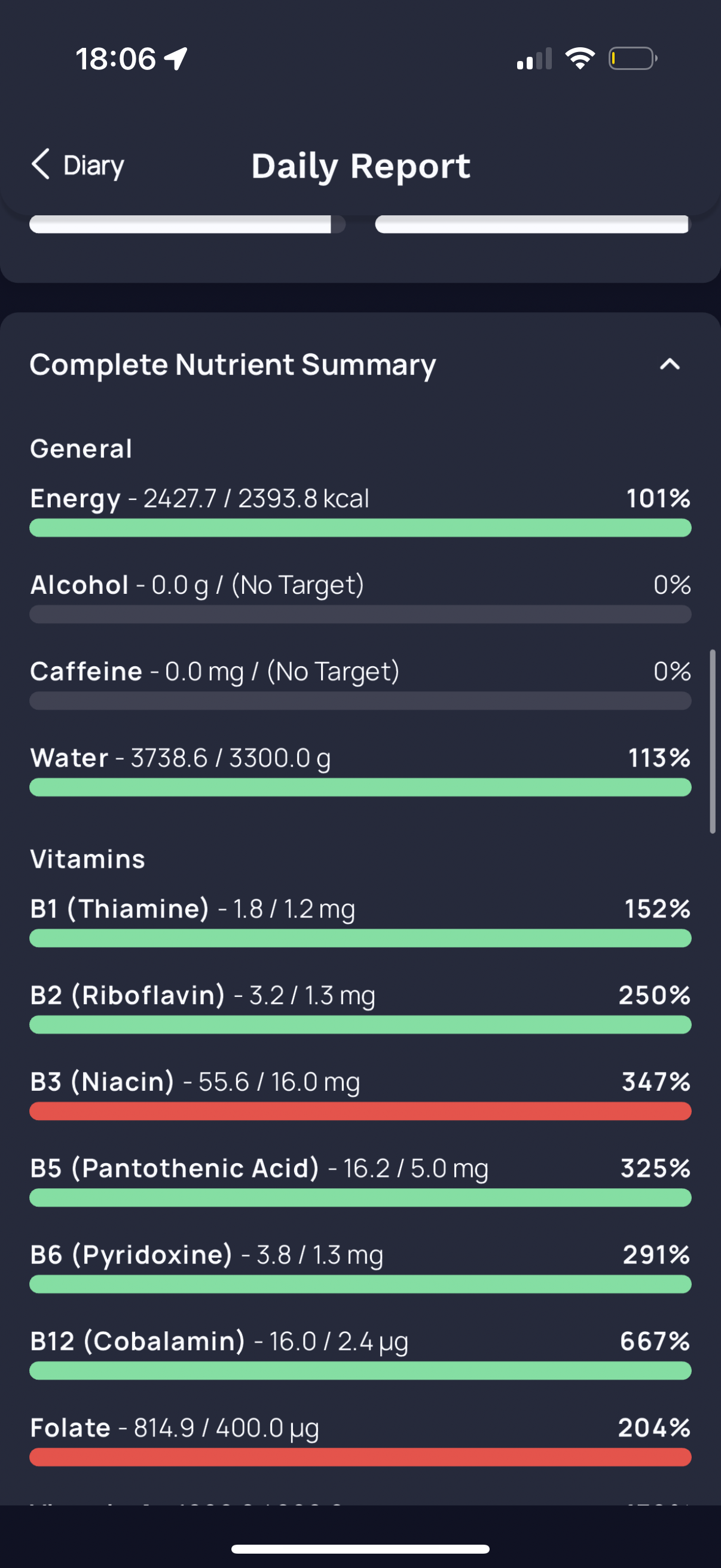Tap the red B3 (Niacin) progress bar
Screen dimensions: 721x1568
(360, 1111)
